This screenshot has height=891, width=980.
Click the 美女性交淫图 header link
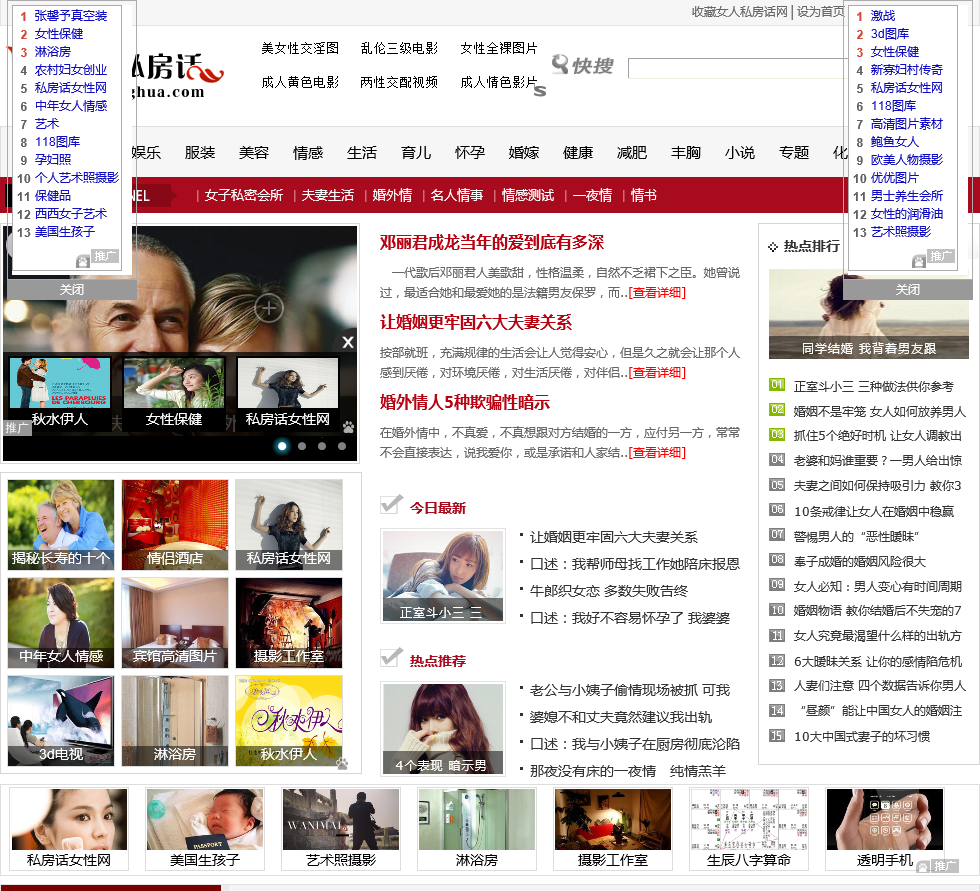300,48
